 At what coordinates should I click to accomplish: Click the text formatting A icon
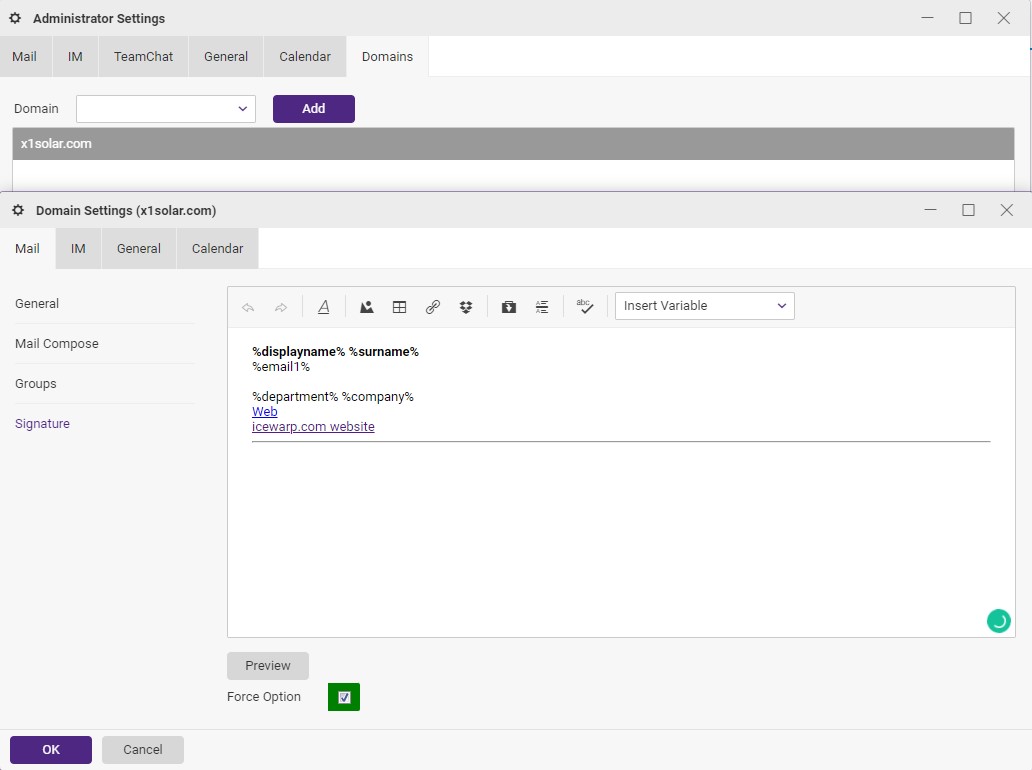pos(324,307)
